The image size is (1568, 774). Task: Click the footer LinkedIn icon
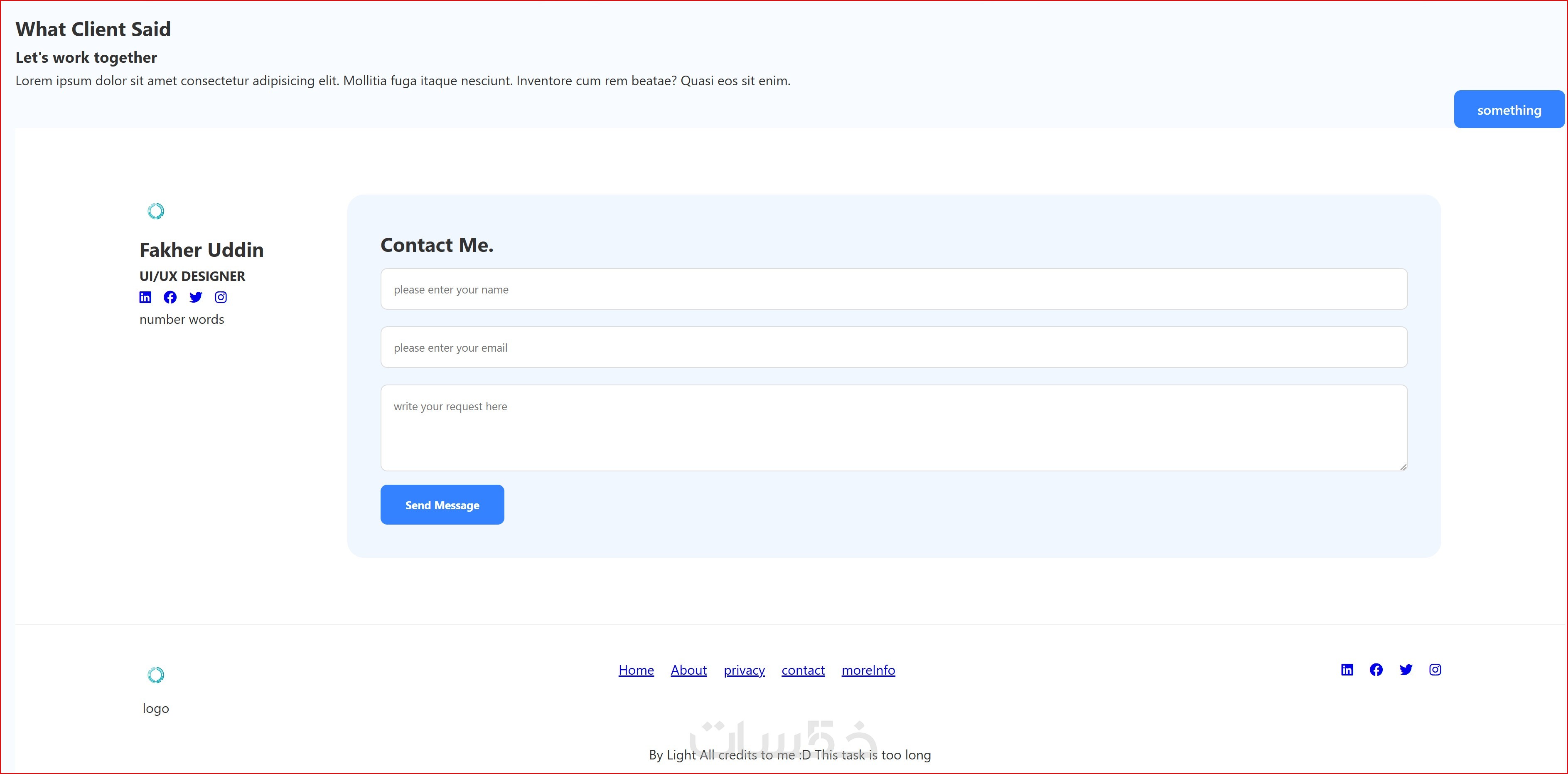pos(1347,670)
